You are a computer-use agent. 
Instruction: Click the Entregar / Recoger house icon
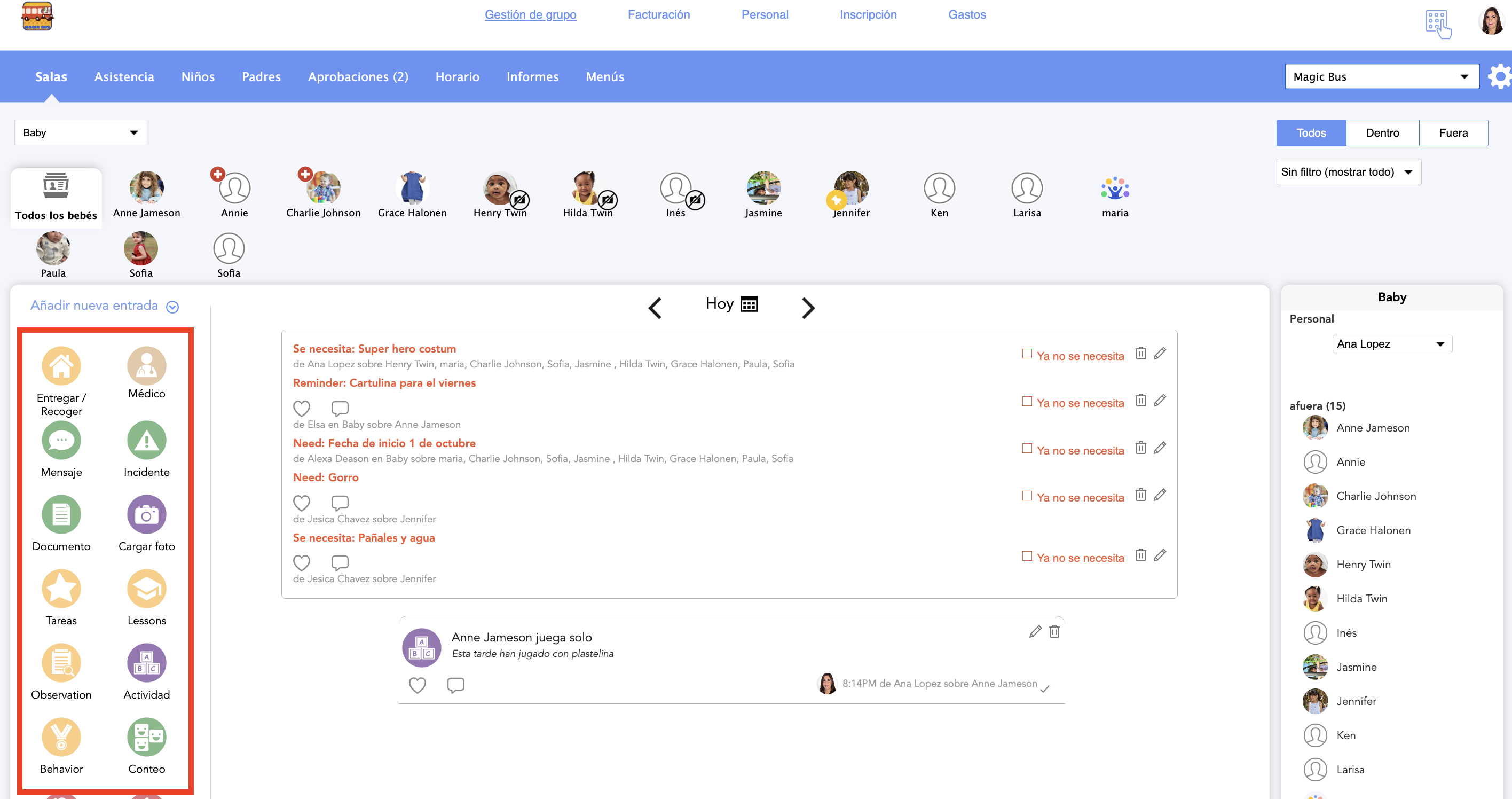(x=61, y=366)
